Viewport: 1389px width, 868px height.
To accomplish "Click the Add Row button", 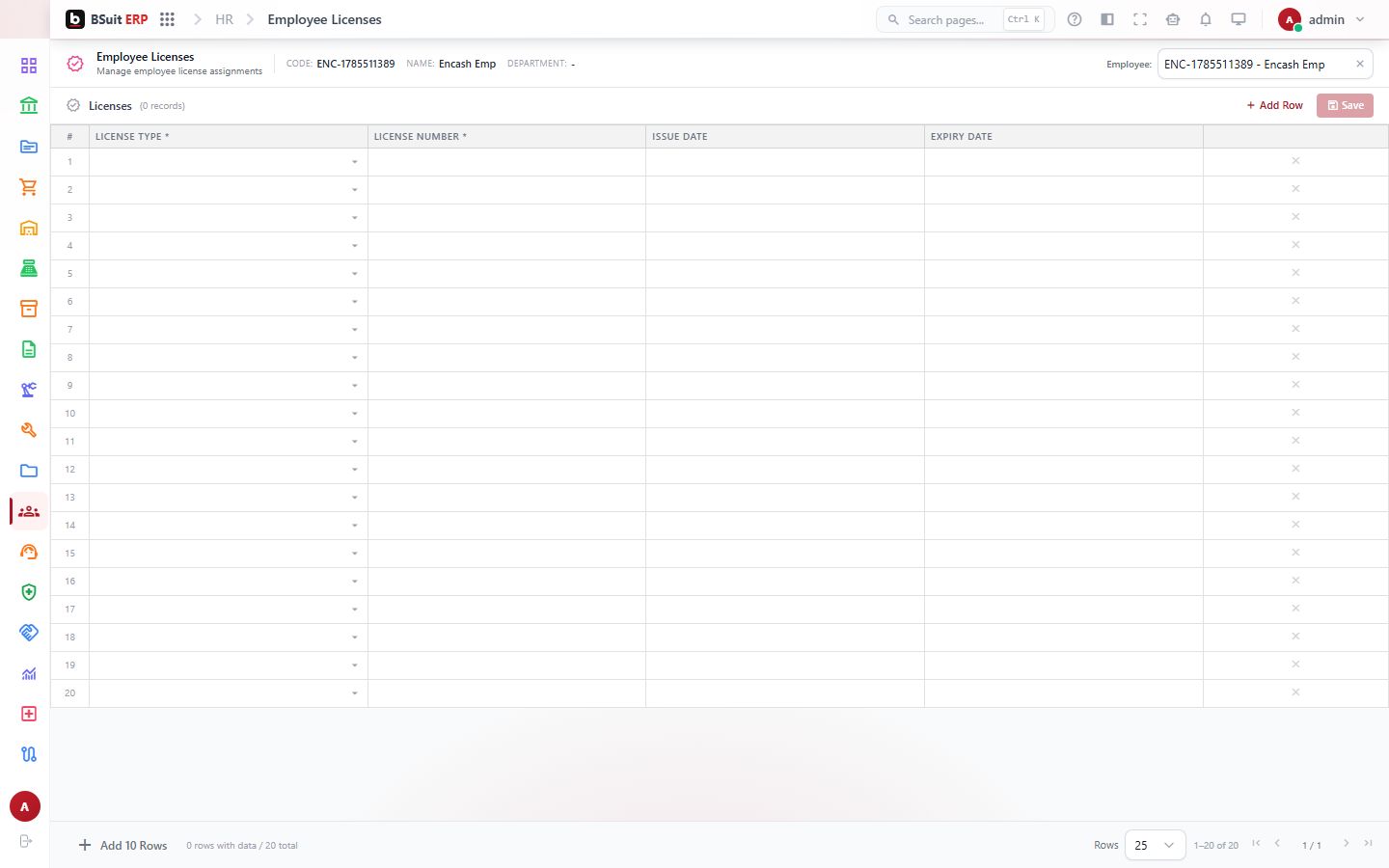I will tap(1274, 105).
